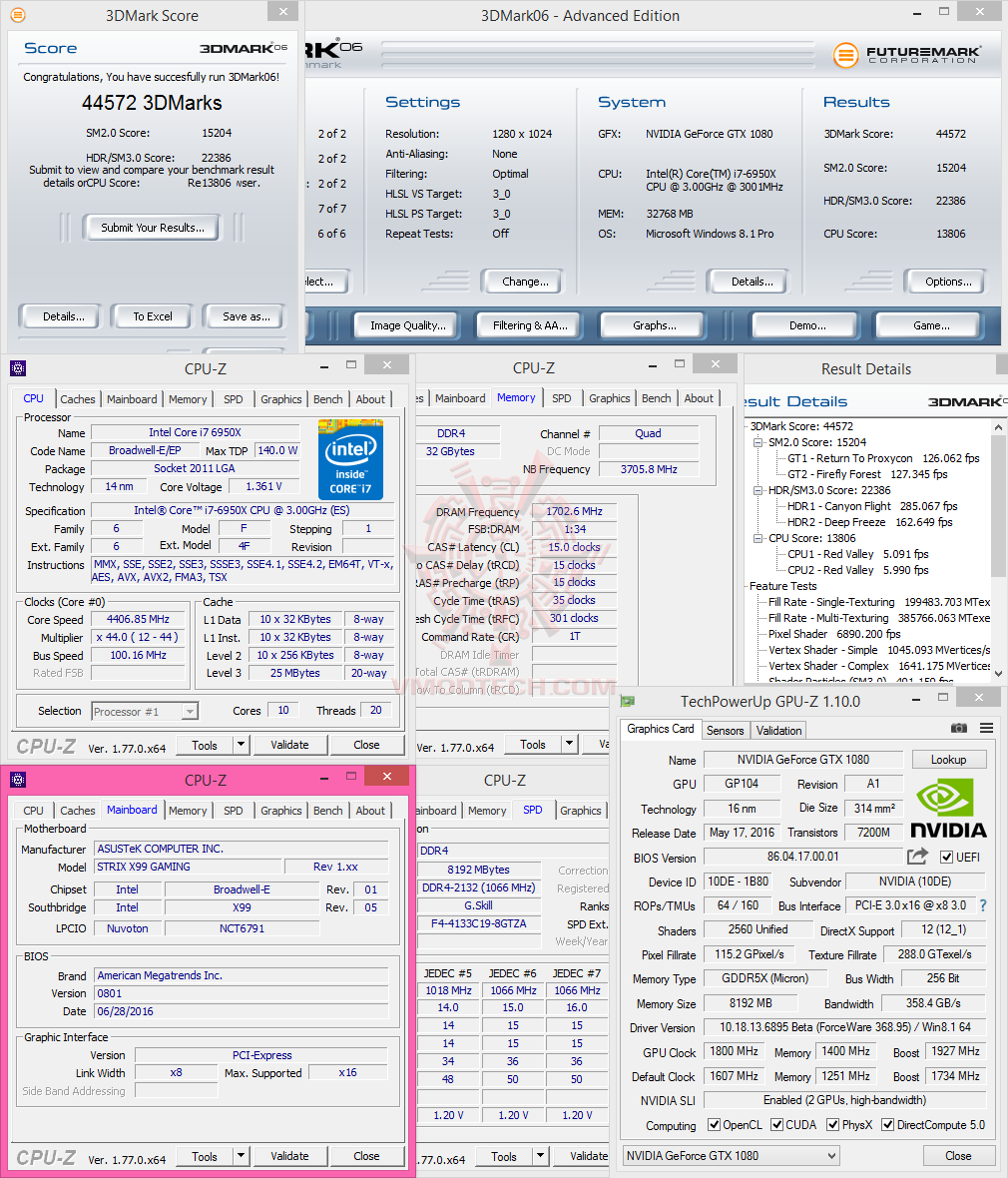
Task: Open Tools dropdown arrow in CPU-Z Memory window
Action: point(569,745)
